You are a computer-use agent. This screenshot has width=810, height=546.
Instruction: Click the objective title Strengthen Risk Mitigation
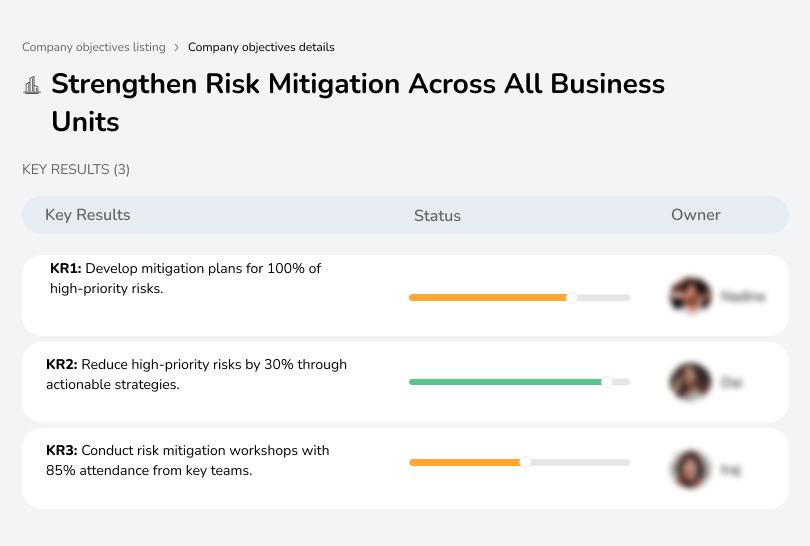[358, 102]
